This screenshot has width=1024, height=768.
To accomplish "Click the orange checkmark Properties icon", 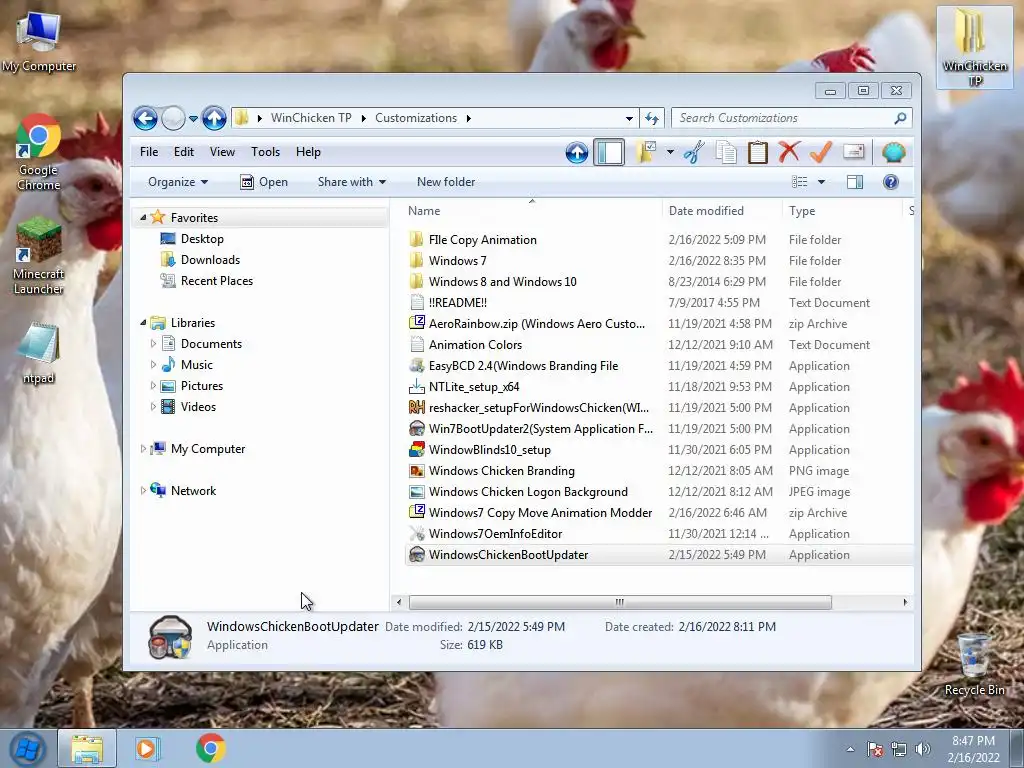I will [x=821, y=152].
